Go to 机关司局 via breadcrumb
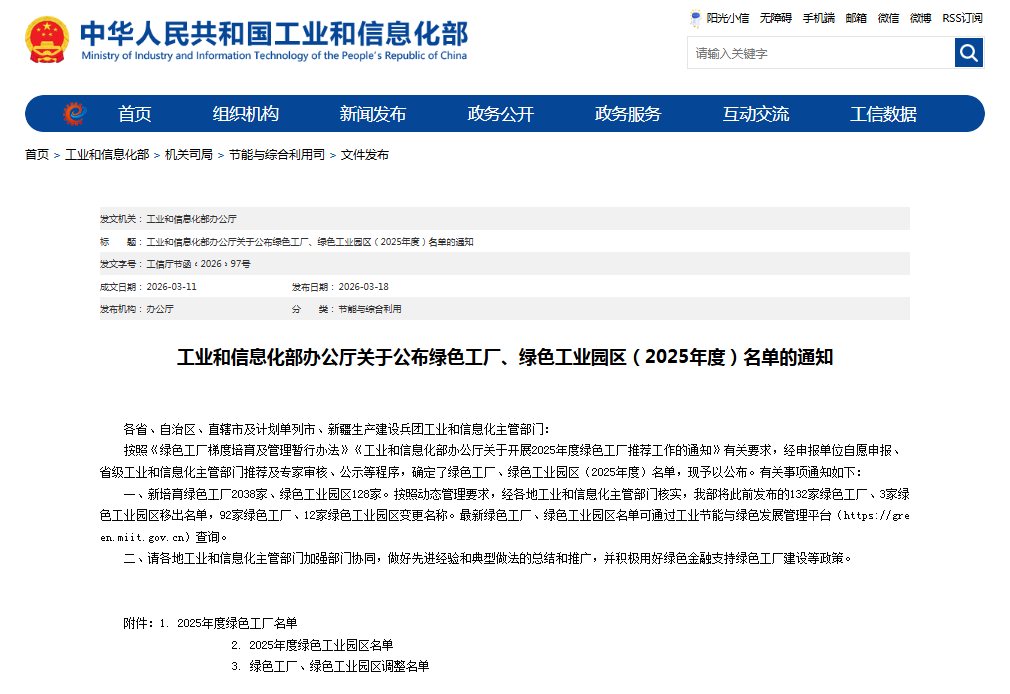The height and width of the screenshot is (694, 1010). coord(189,155)
